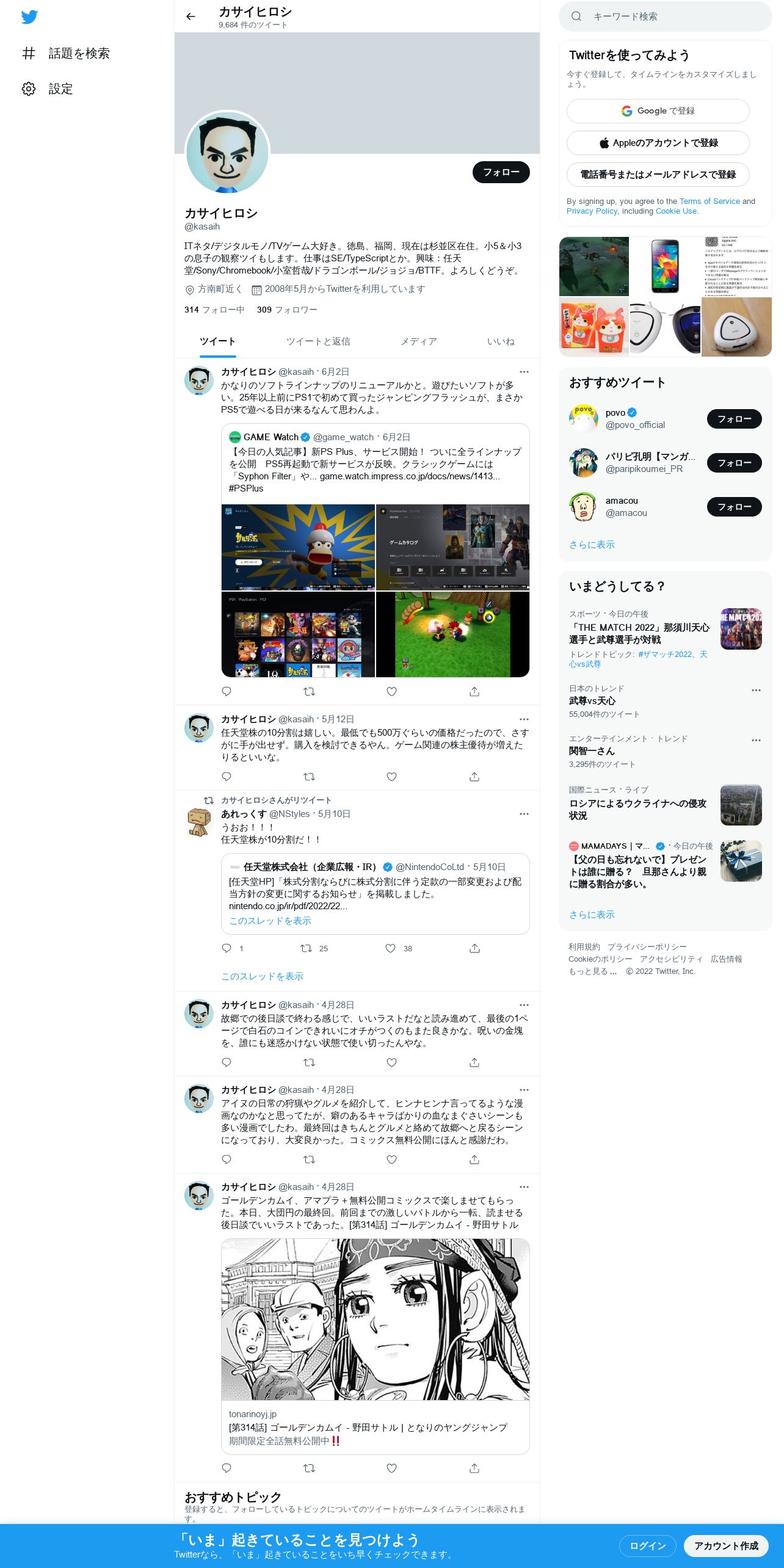Follow カサイヒロシ with フォロー button
The width and height of the screenshot is (784, 1568).
[501, 172]
